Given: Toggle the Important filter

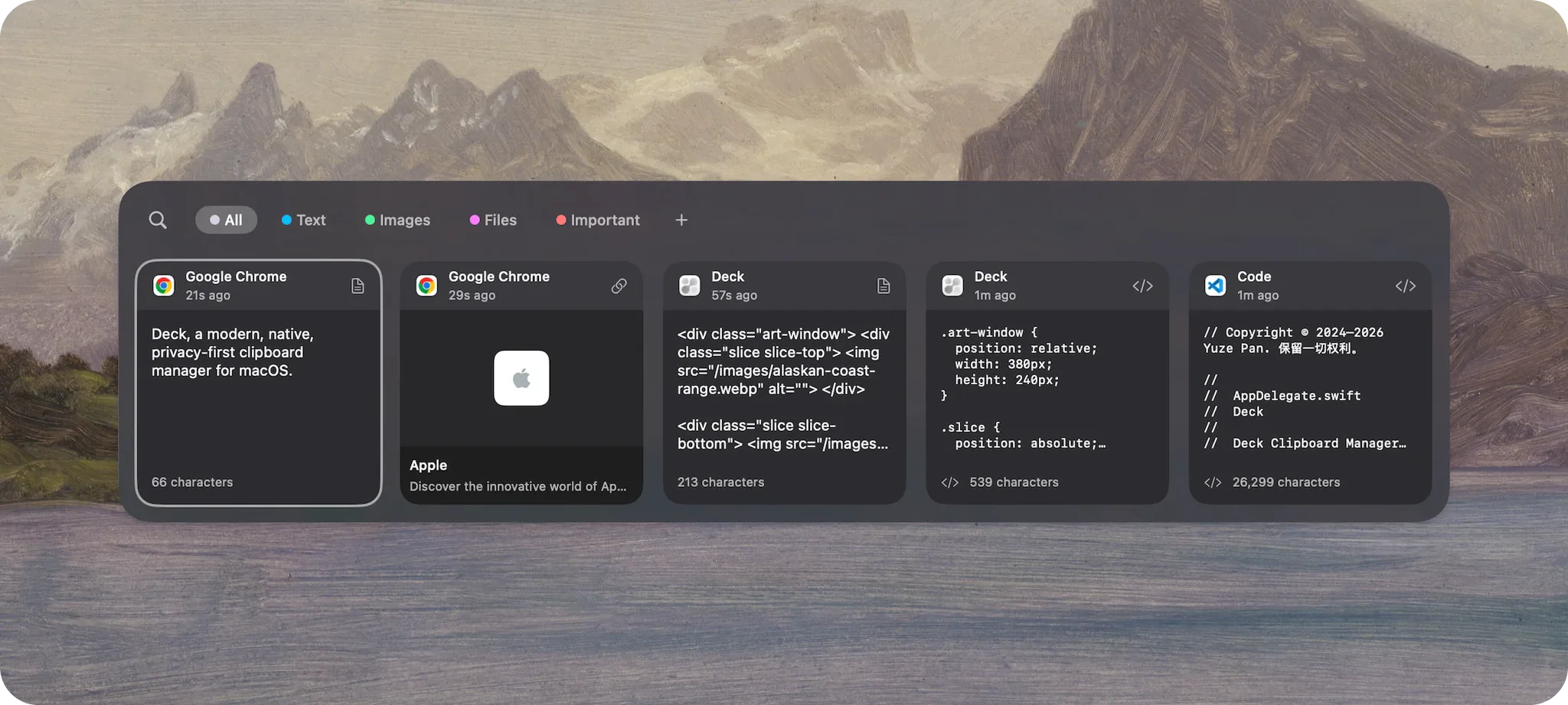Looking at the screenshot, I should pos(598,220).
